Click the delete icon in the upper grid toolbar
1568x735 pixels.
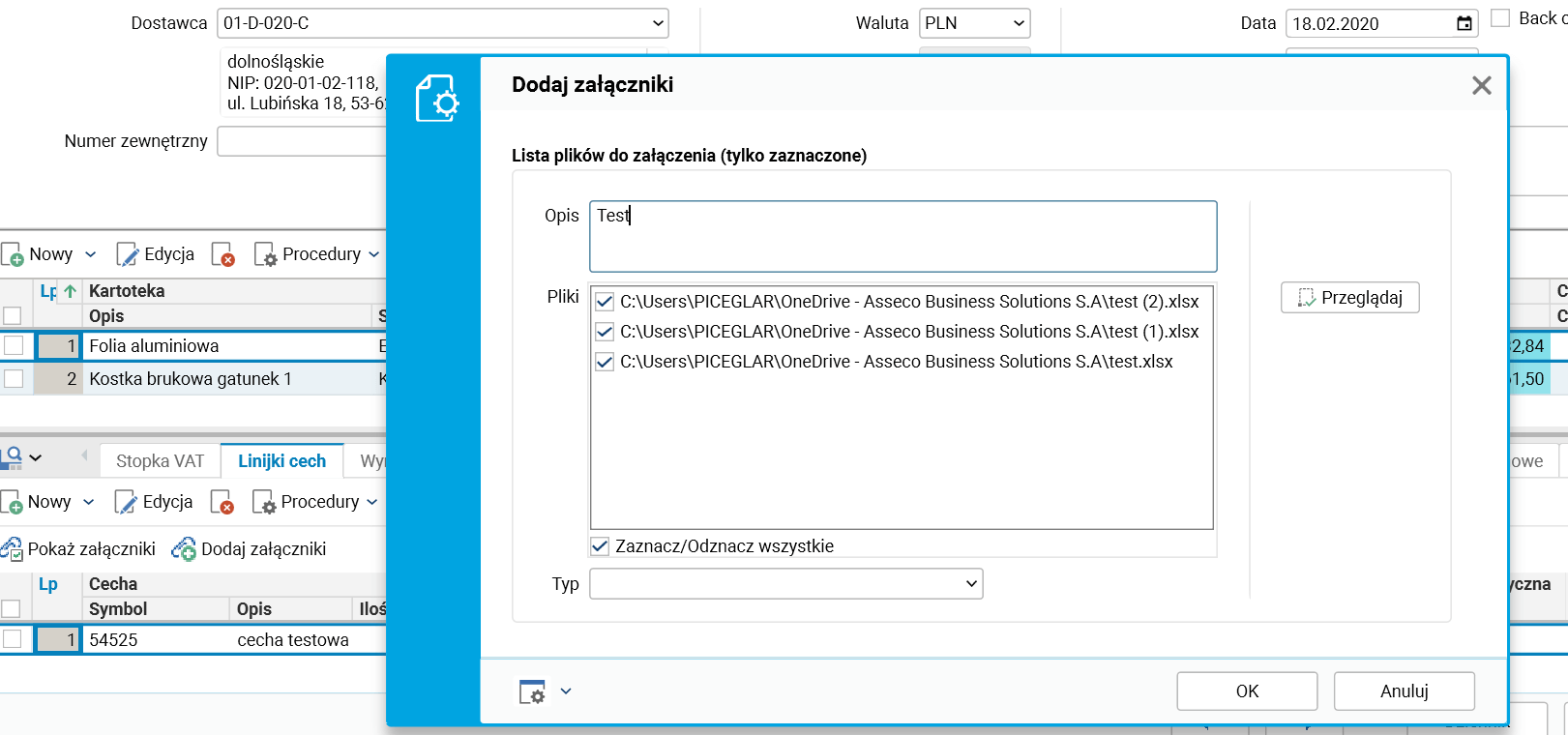pyautogui.click(x=223, y=254)
